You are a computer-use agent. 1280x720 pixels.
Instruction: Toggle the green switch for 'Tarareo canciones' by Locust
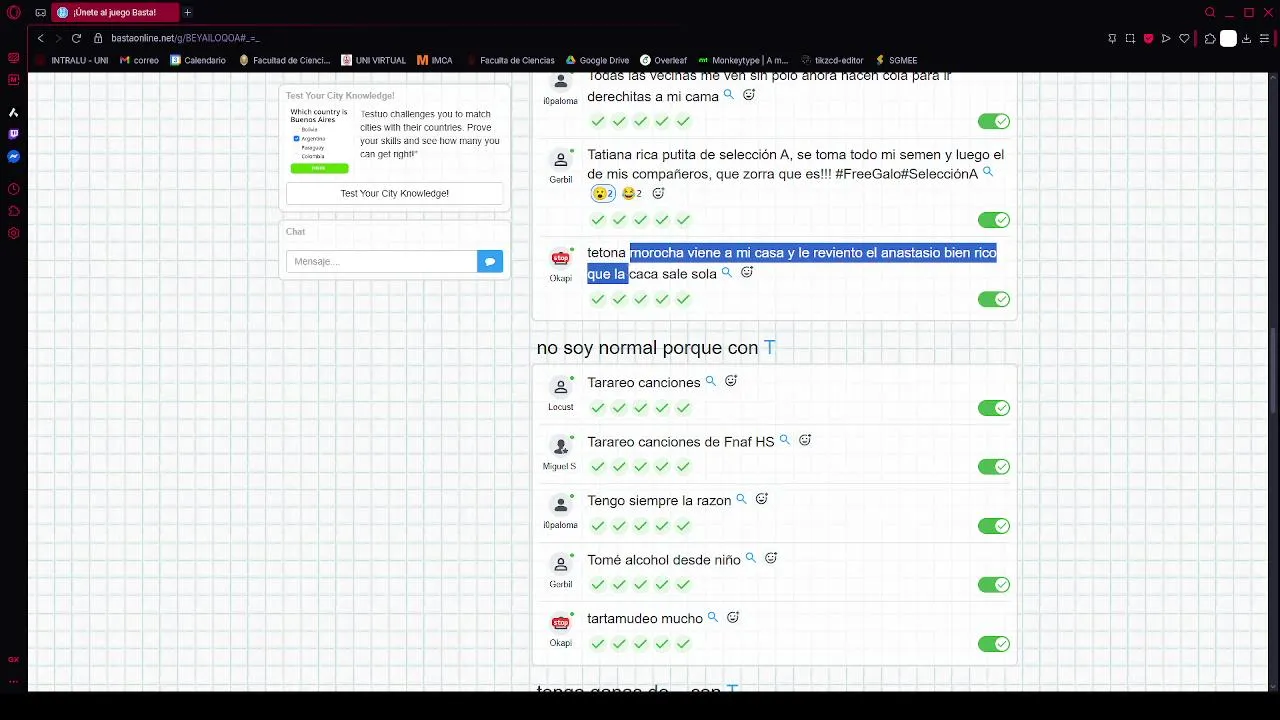coord(994,408)
